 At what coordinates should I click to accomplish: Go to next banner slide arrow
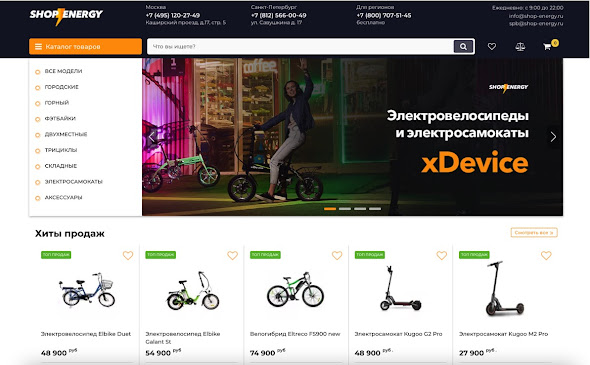(553, 137)
